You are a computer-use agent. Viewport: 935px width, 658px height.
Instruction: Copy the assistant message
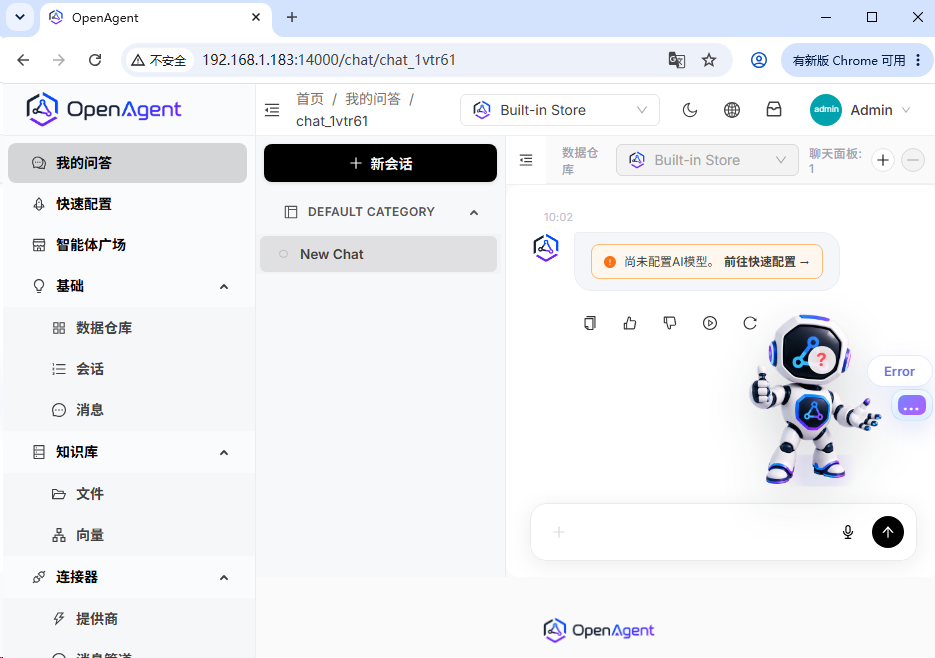(x=590, y=323)
